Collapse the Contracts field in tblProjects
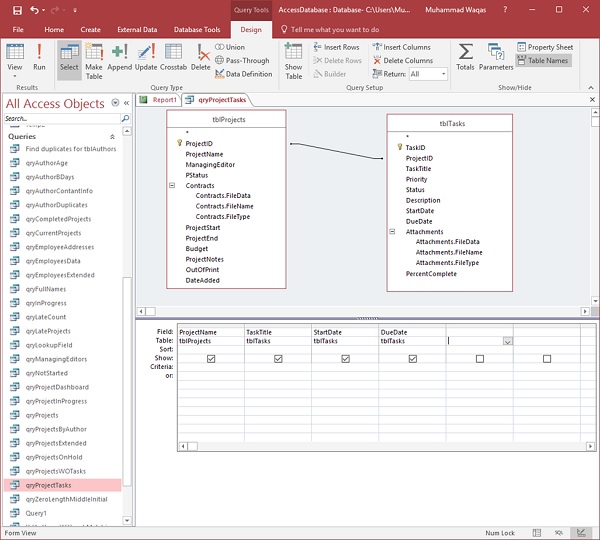Image resolution: width=600 pixels, height=540 pixels. click(x=172, y=186)
